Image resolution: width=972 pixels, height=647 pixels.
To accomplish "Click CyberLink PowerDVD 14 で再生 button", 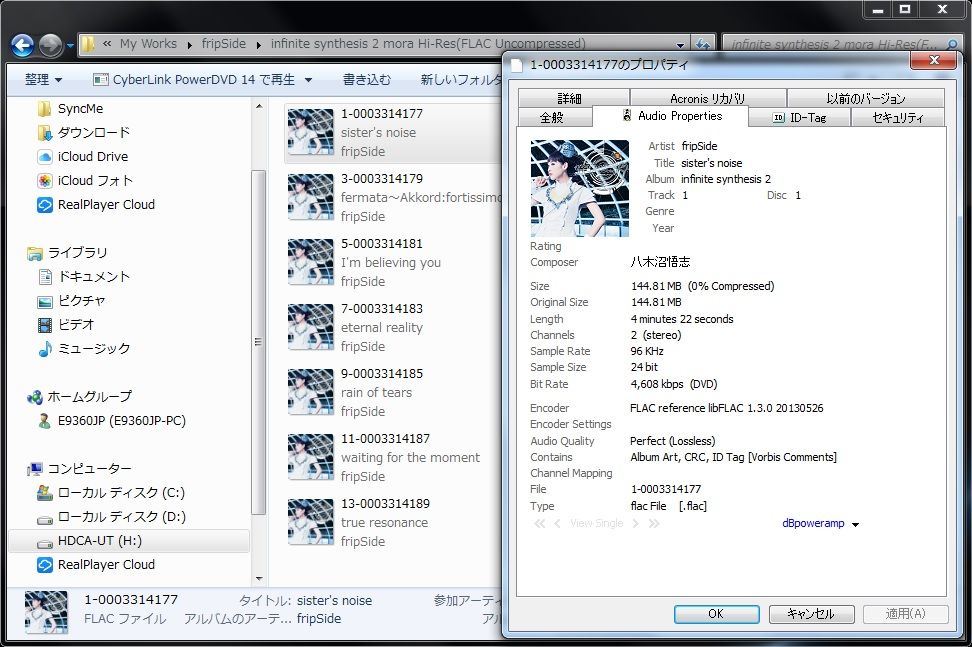I will point(193,80).
